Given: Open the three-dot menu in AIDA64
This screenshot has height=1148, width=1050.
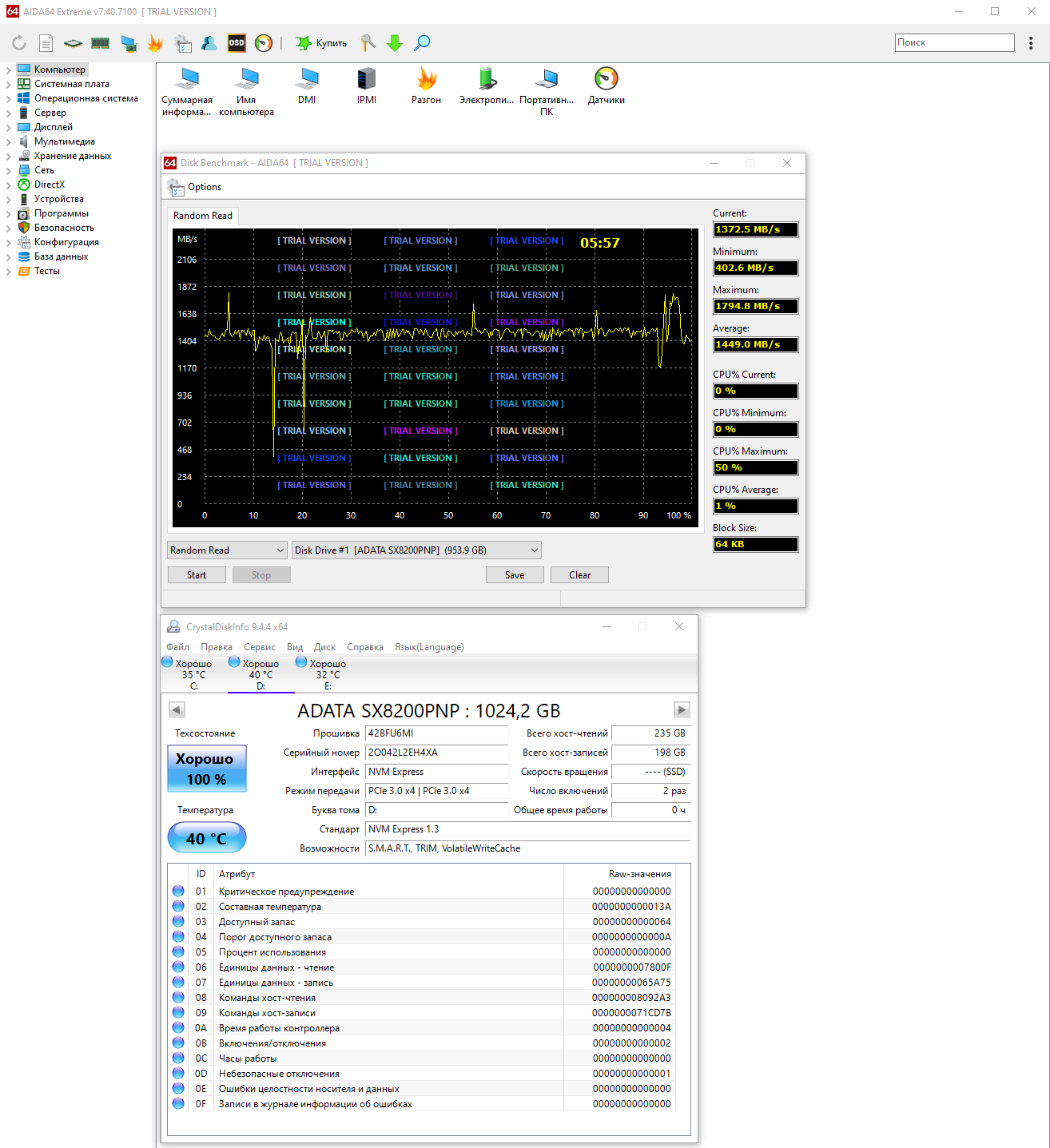Looking at the screenshot, I should coord(1031,43).
